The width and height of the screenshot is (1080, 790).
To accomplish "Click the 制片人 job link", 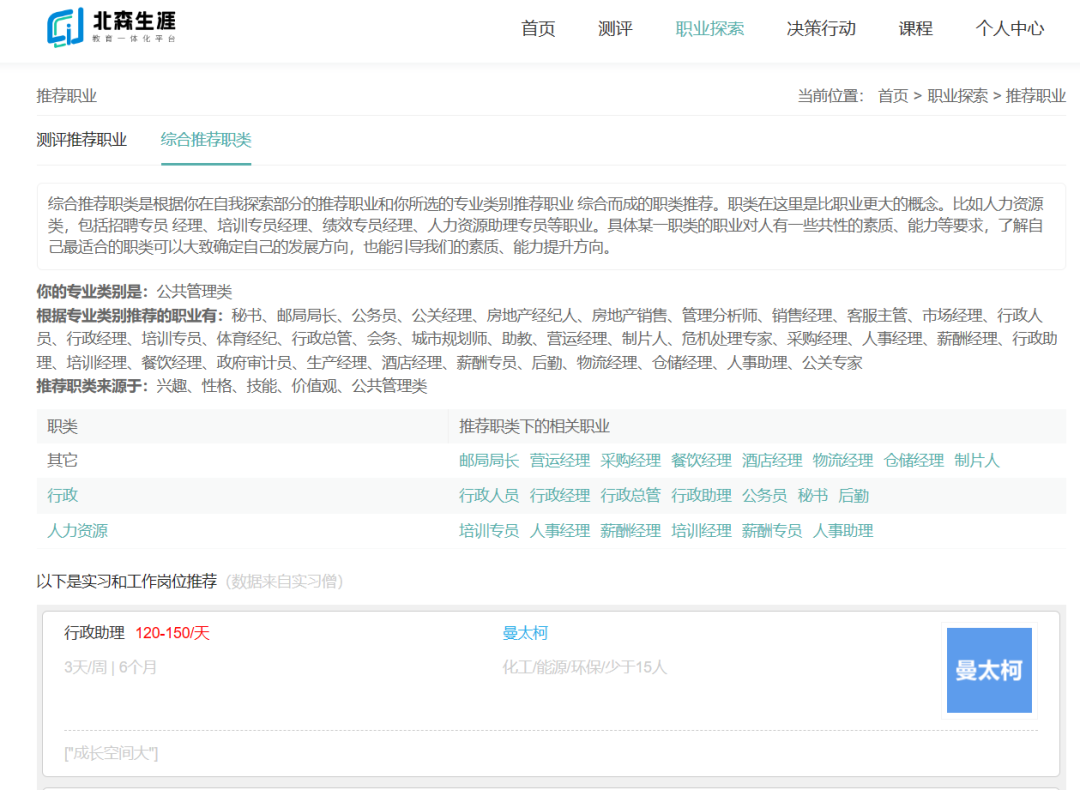I will pyautogui.click(x=977, y=461).
